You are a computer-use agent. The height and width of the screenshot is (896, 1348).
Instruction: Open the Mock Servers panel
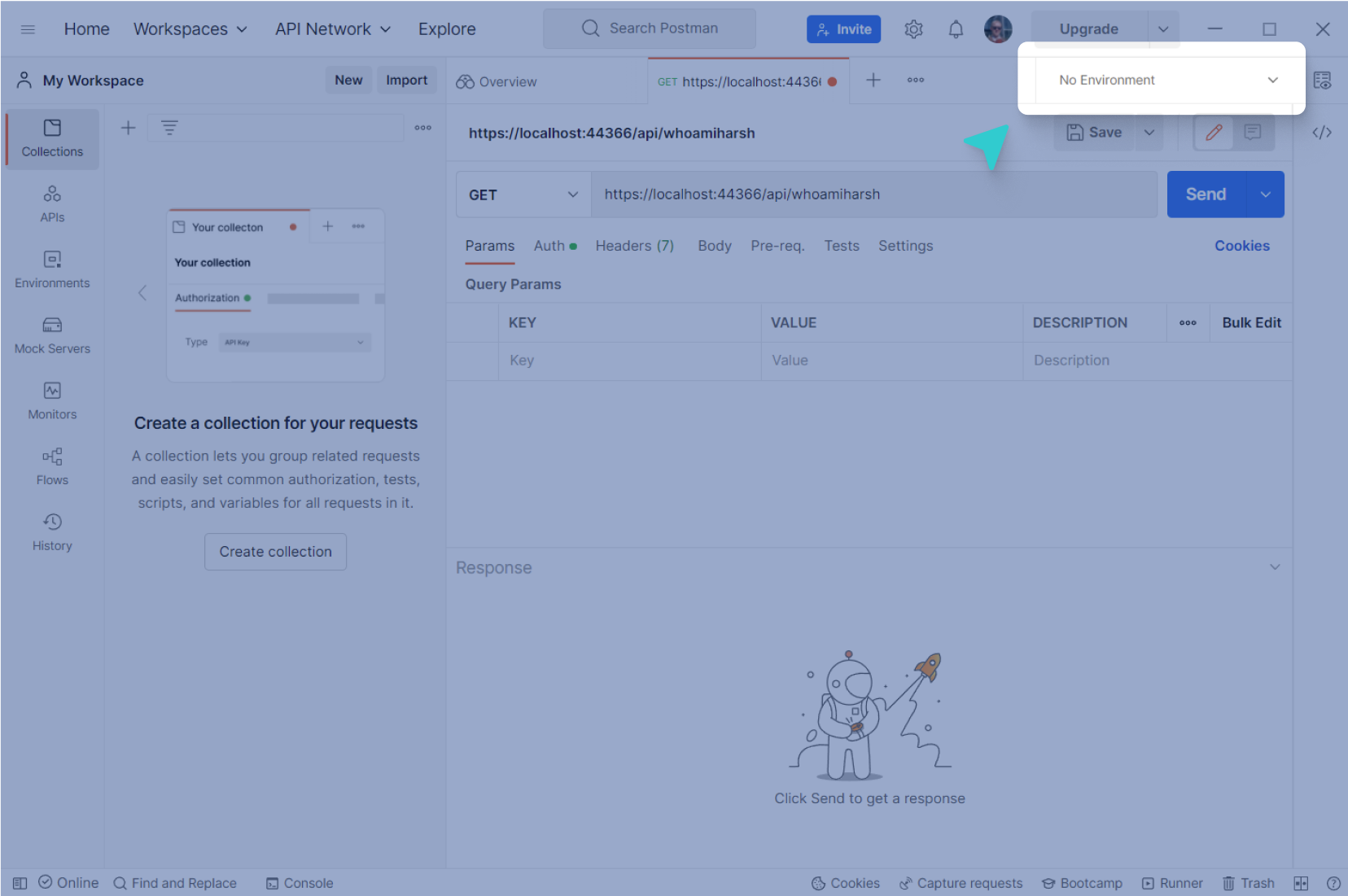pyautogui.click(x=52, y=334)
